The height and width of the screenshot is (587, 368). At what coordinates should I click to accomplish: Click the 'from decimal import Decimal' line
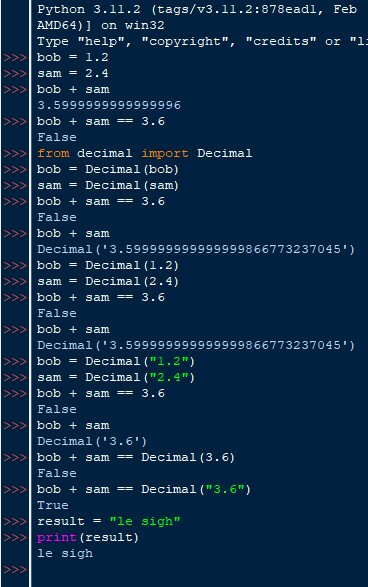click(145, 153)
